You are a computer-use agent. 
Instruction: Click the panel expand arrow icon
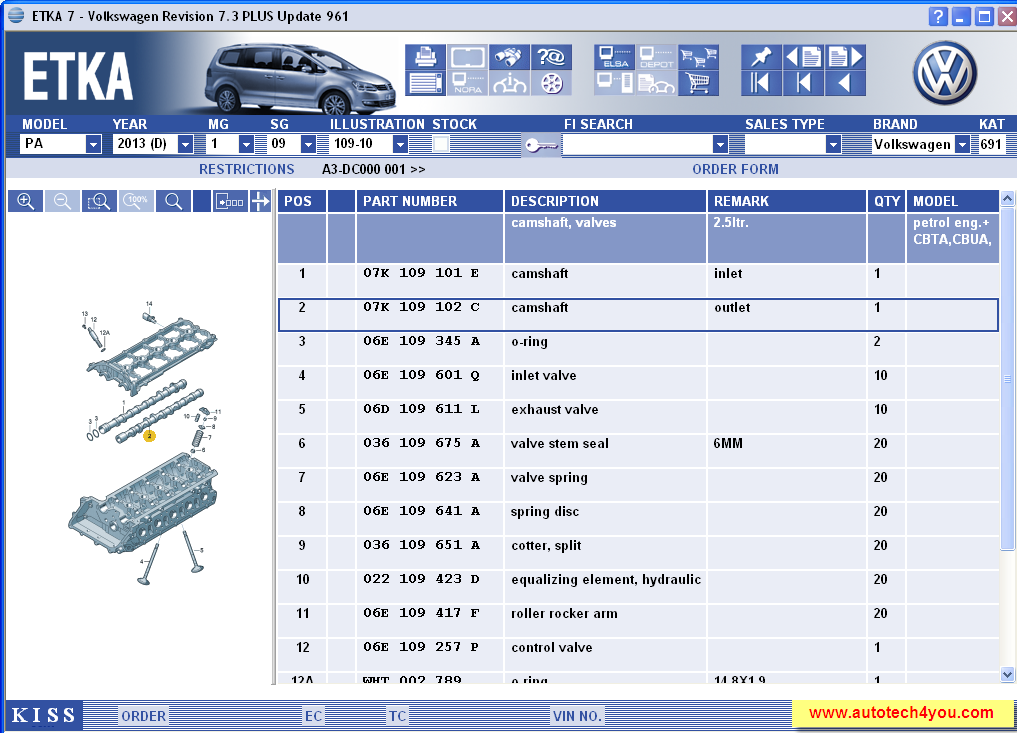[x=260, y=201]
